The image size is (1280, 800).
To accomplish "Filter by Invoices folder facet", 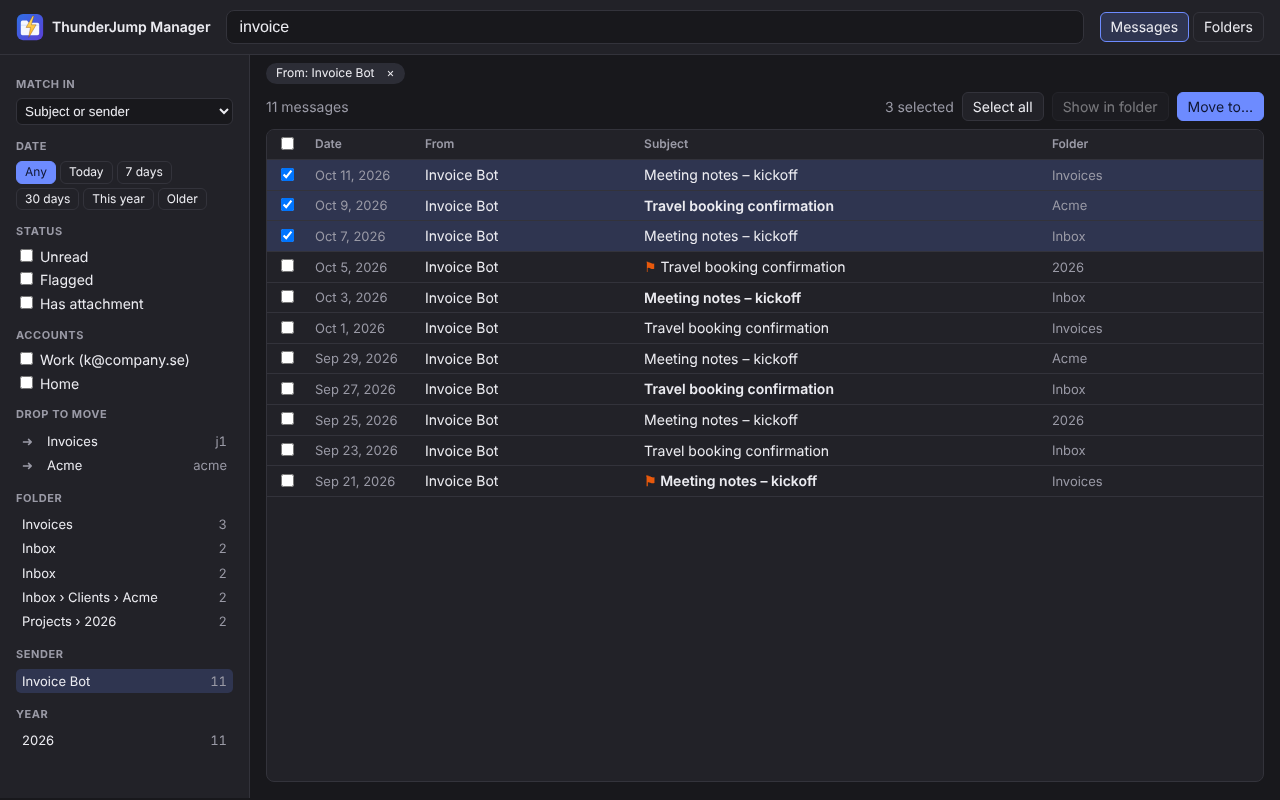I will click(124, 524).
